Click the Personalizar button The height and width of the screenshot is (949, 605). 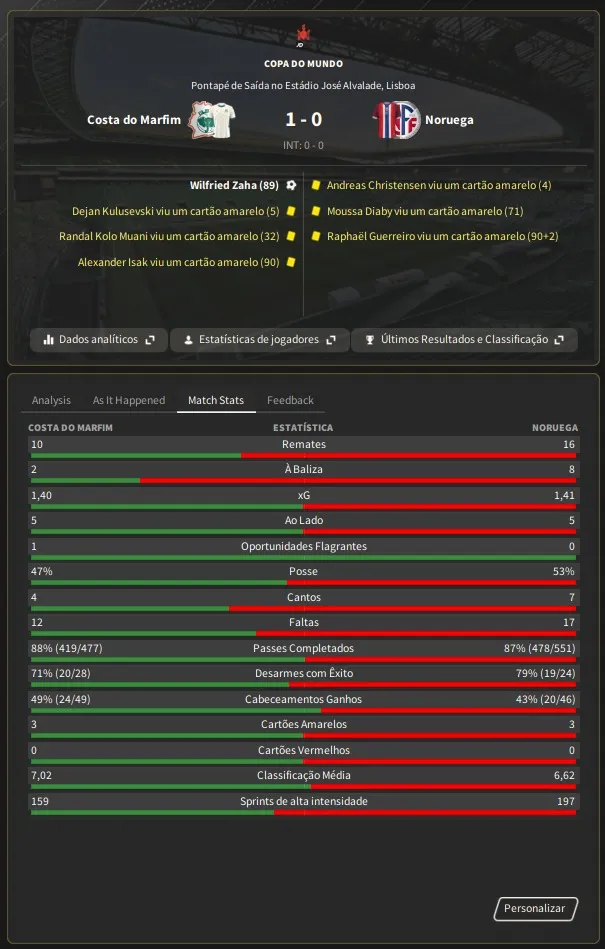(535, 908)
